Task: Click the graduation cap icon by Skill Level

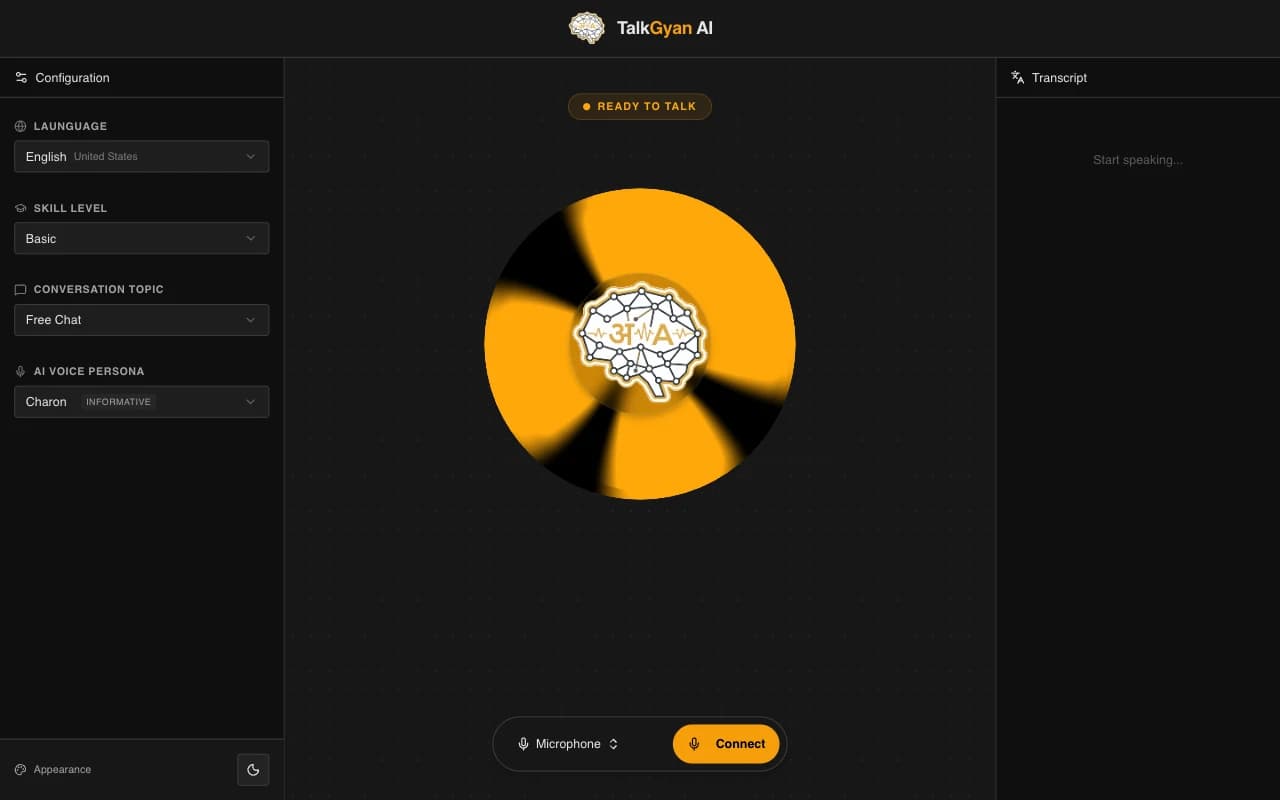Action: [20, 208]
